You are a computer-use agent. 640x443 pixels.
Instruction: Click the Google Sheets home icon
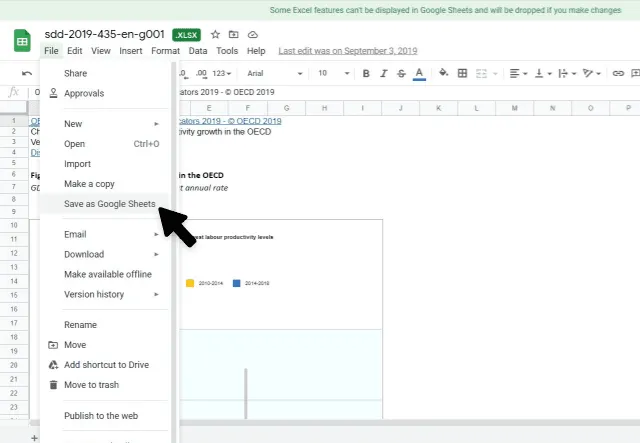[x=22, y=40]
